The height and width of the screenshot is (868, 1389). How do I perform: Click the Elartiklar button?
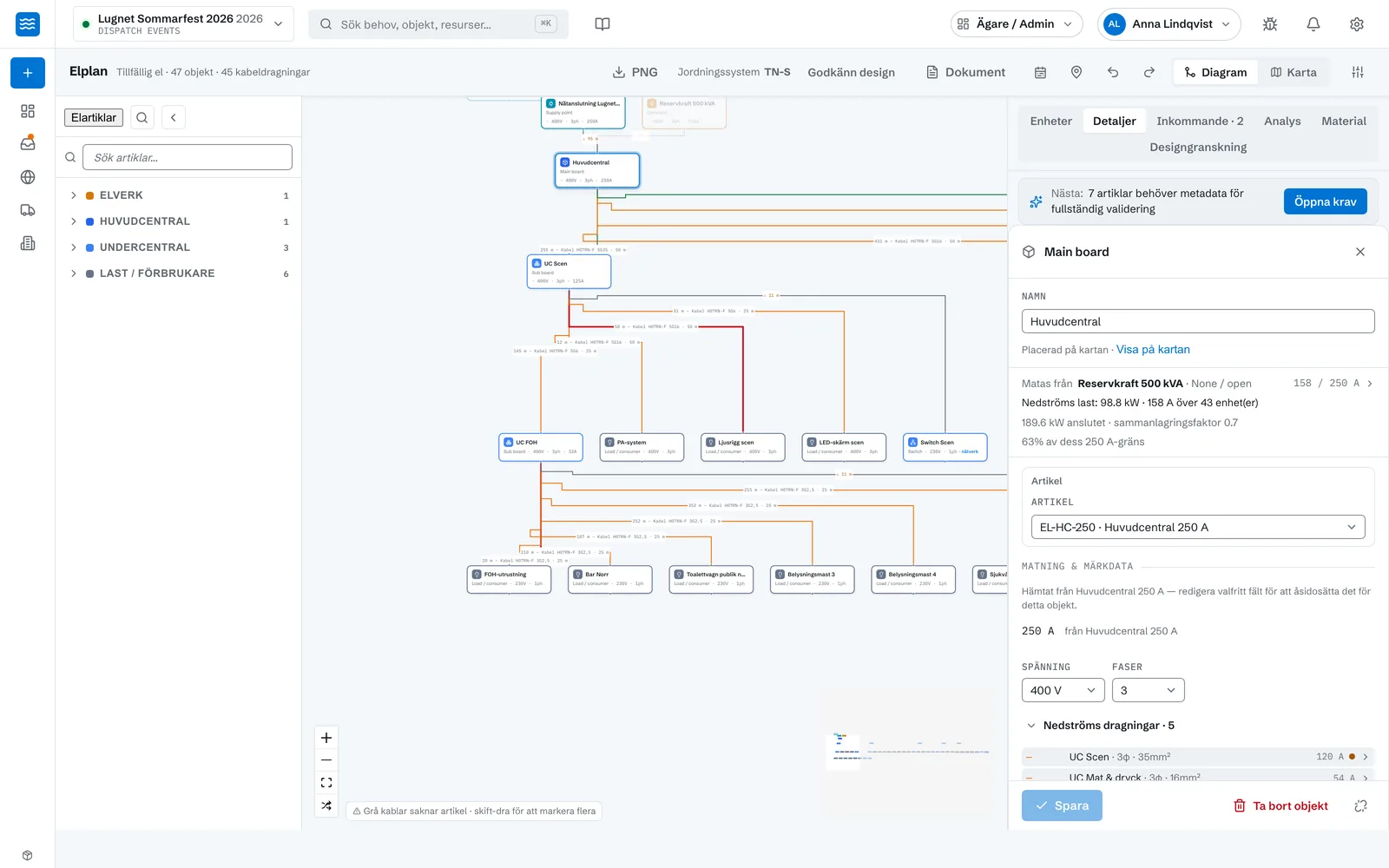point(94,117)
